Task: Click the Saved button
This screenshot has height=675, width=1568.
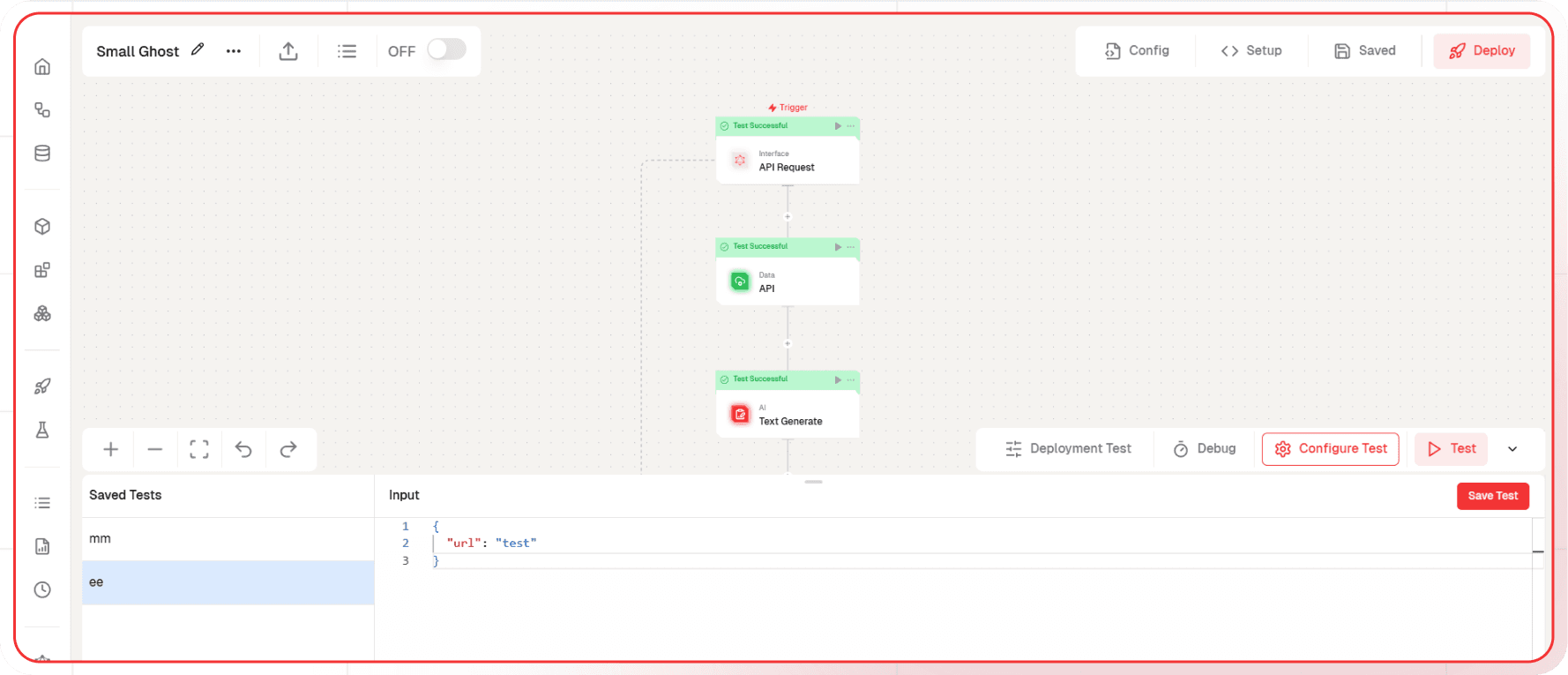Action: [x=1365, y=50]
